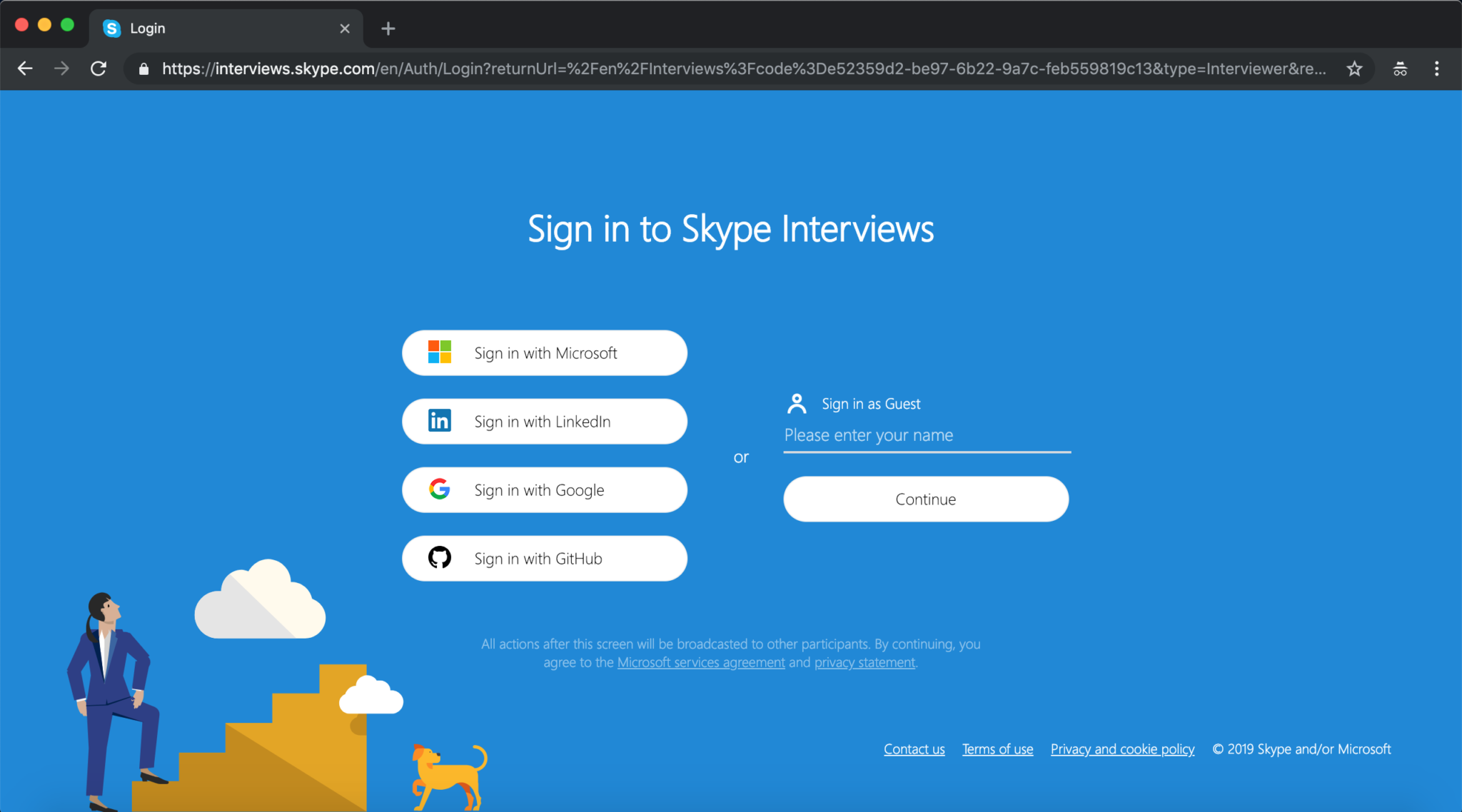Viewport: 1462px width, 812px height.
Task: Close the Login tab
Action: click(x=345, y=29)
